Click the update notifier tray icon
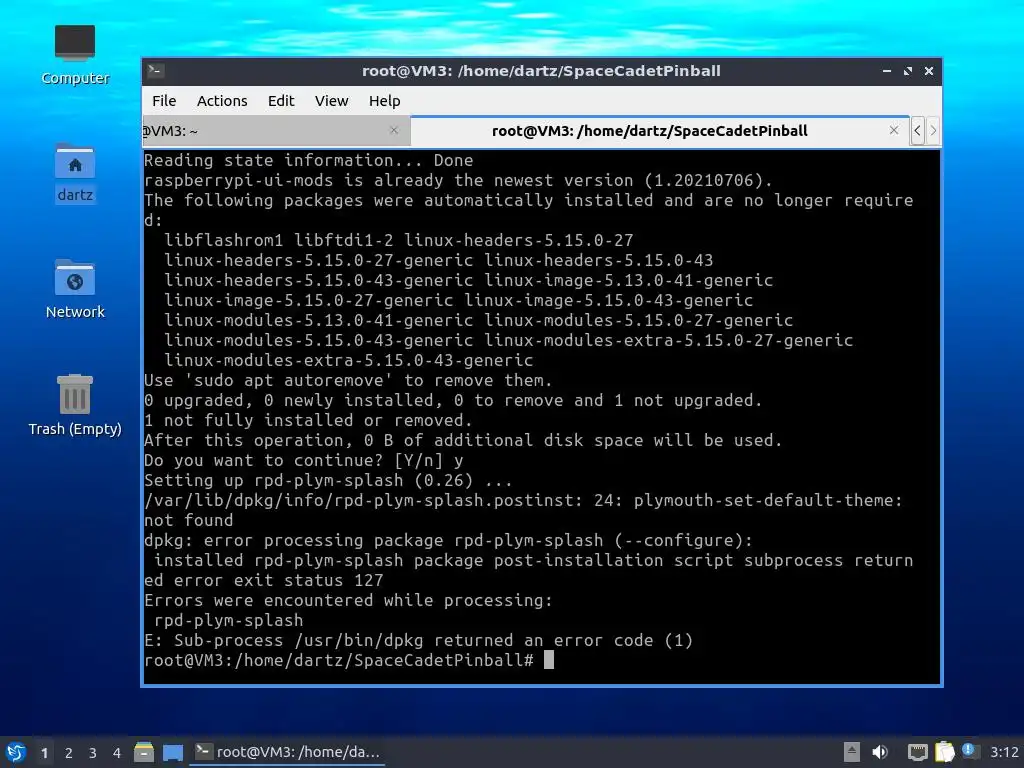This screenshot has width=1024, height=768. click(x=970, y=751)
